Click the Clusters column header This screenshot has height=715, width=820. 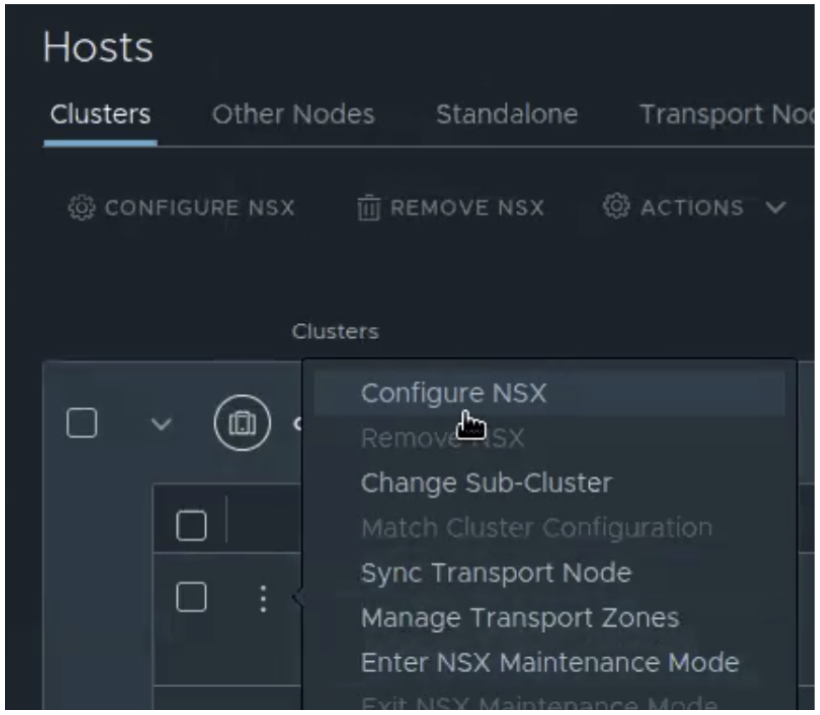(335, 331)
